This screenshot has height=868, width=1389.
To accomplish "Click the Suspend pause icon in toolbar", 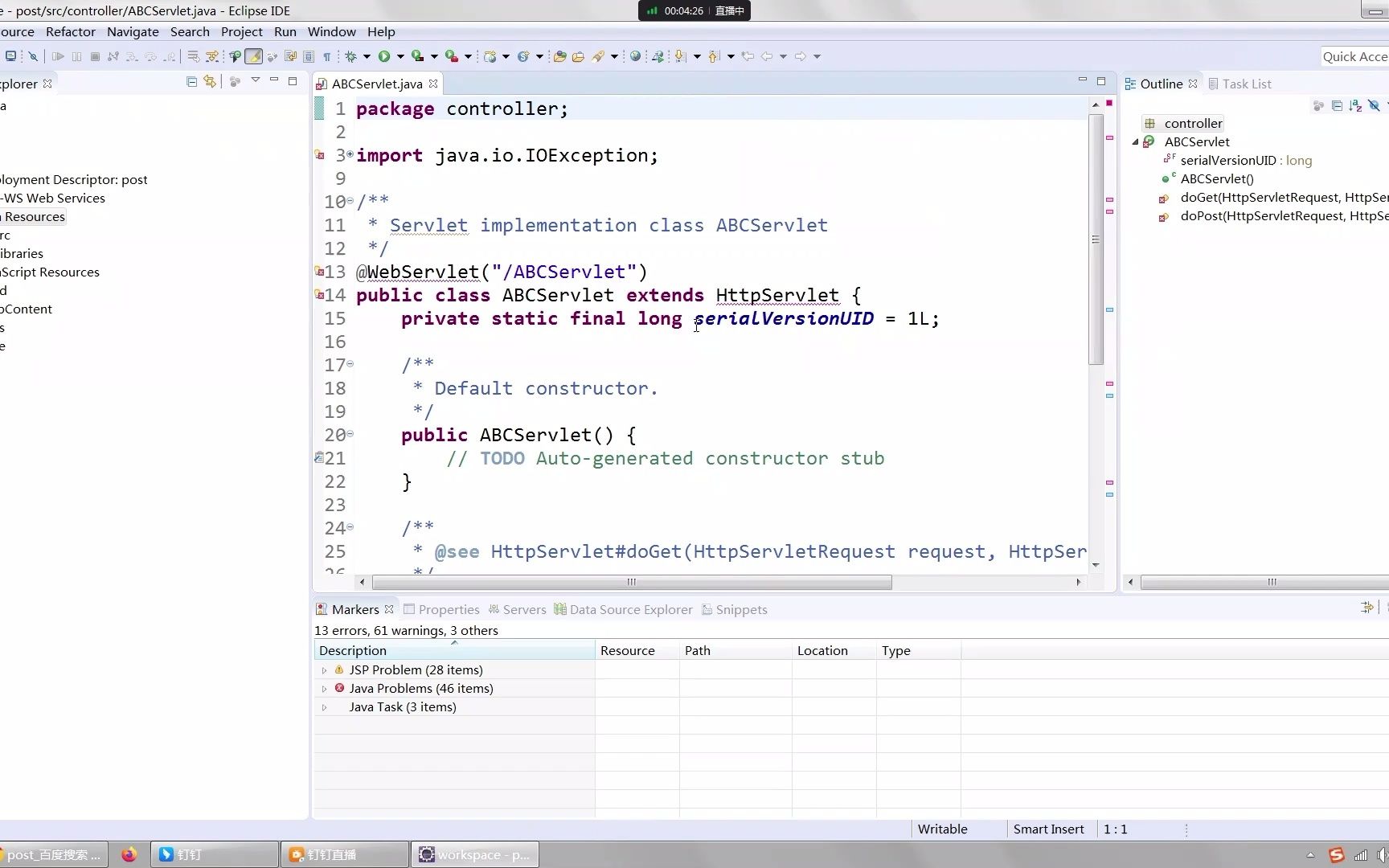I will (x=76, y=56).
